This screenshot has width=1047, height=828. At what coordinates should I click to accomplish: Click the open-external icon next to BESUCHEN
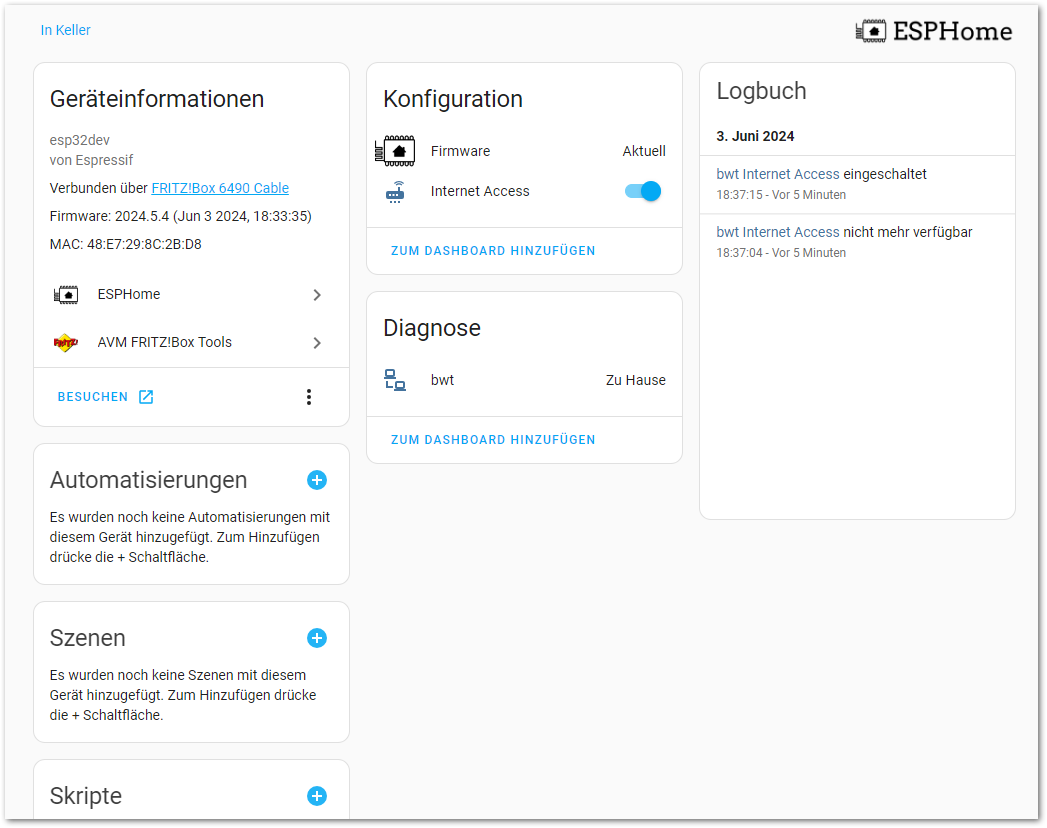146,397
